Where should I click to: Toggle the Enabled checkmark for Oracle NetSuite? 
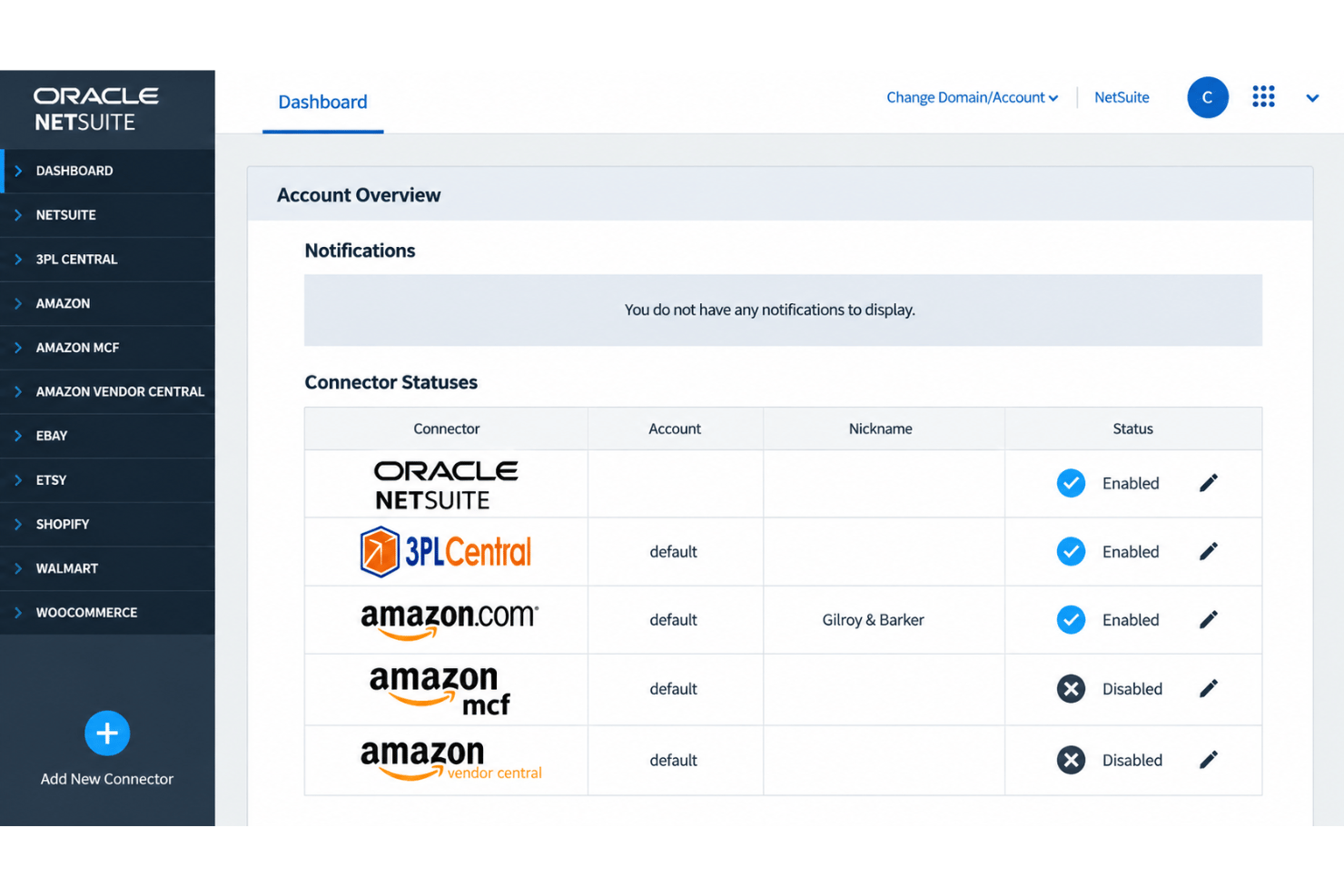[1071, 483]
